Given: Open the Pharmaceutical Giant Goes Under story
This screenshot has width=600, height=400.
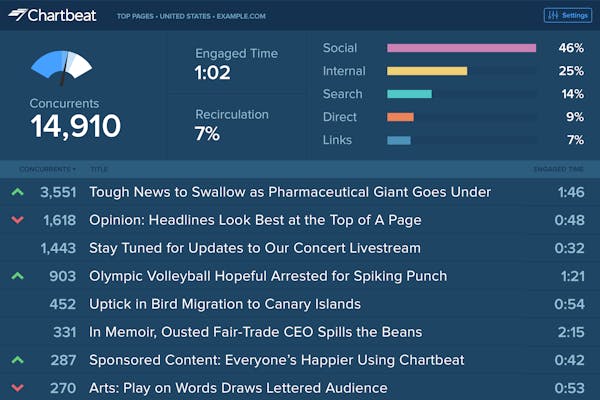Looking at the screenshot, I should (x=290, y=192).
